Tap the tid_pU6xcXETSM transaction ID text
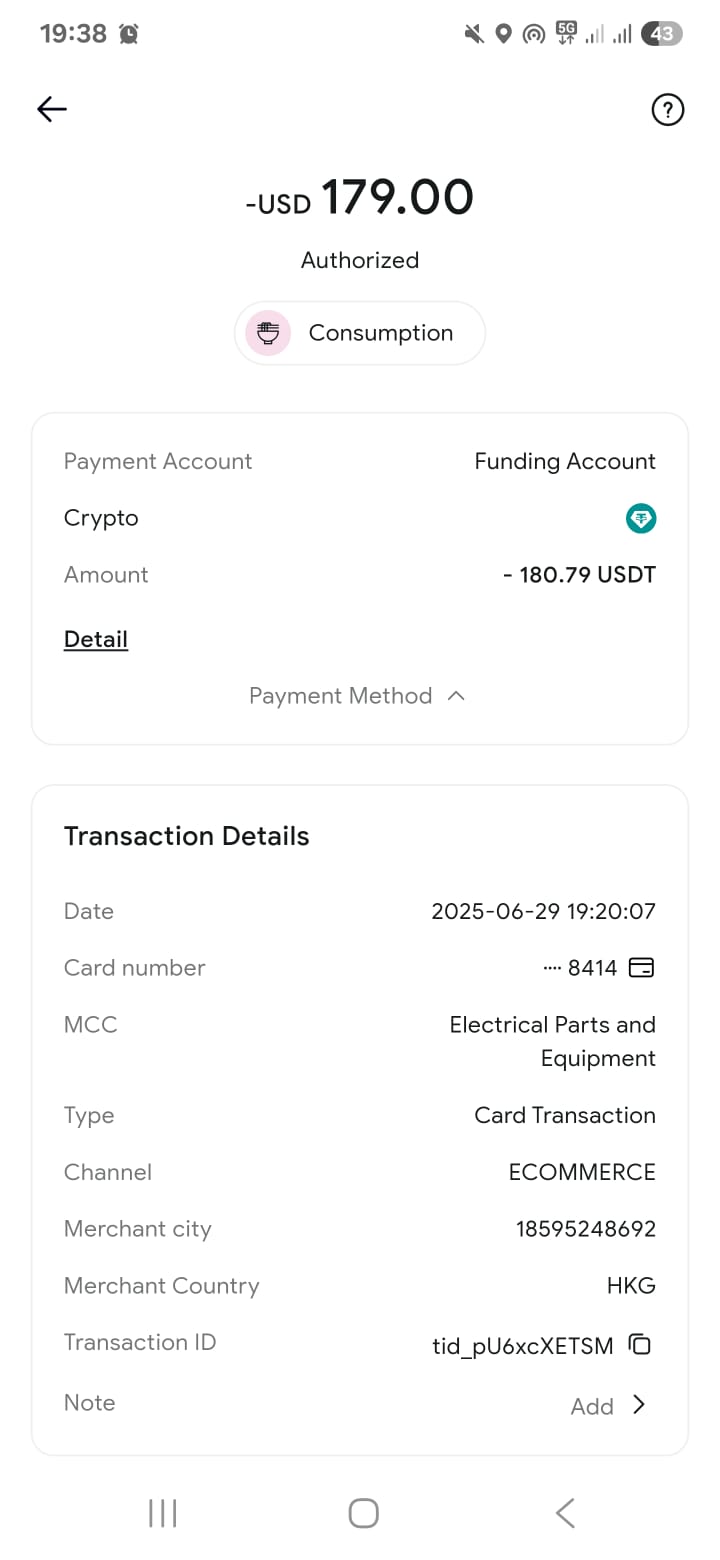The width and height of the screenshot is (720, 1560). coord(522,1346)
